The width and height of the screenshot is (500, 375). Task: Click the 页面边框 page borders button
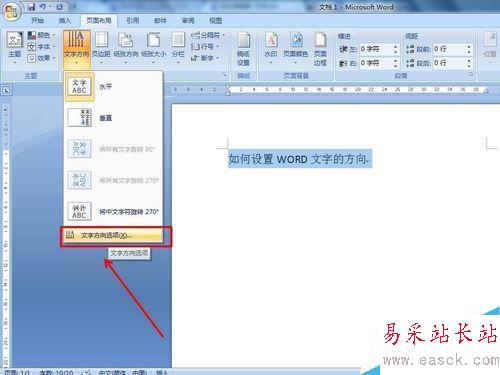[320, 49]
